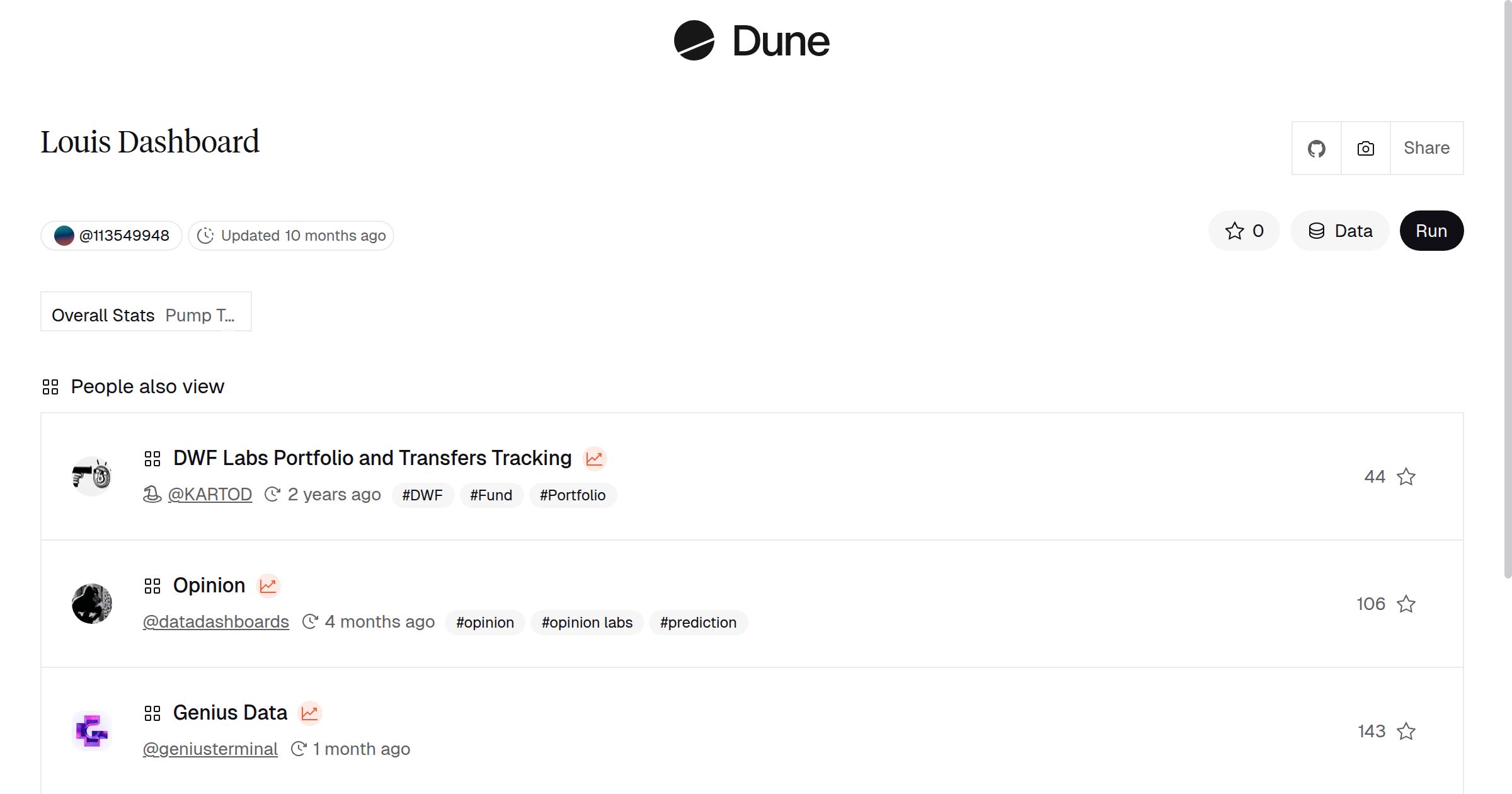Switch to the Pump T... tab
This screenshot has height=794, width=1512.
point(200,315)
